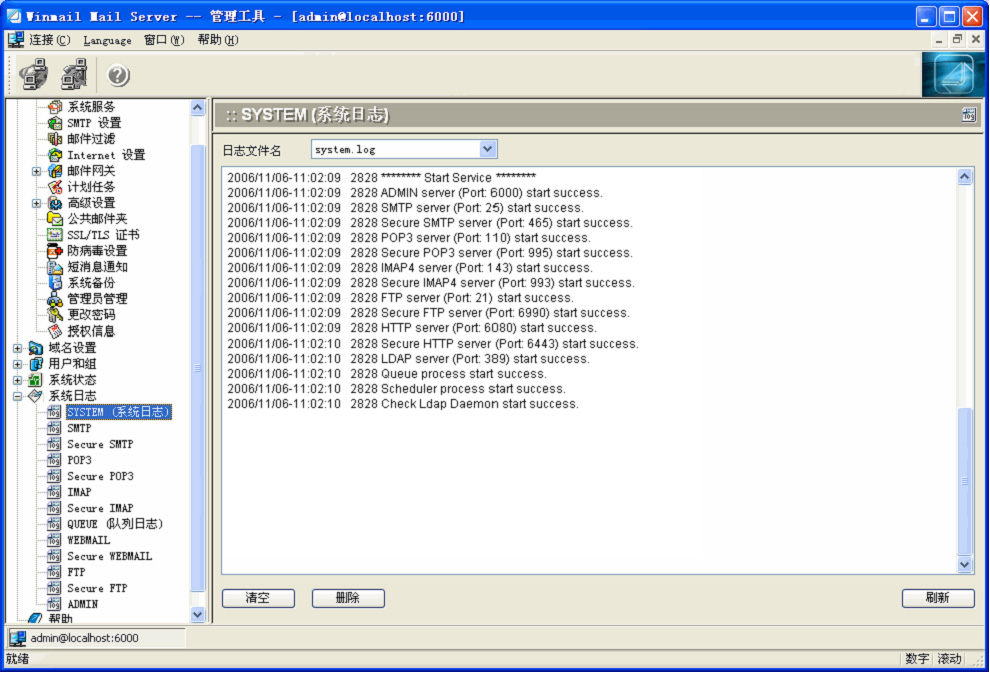
Task: Open help via question mark icon
Action: (118, 75)
